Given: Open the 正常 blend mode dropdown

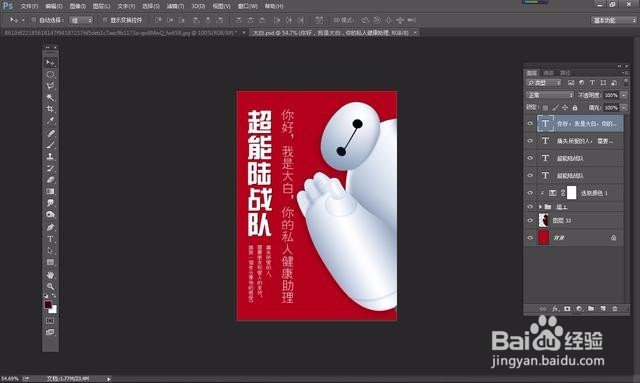Looking at the screenshot, I should pyautogui.click(x=550, y=95).
